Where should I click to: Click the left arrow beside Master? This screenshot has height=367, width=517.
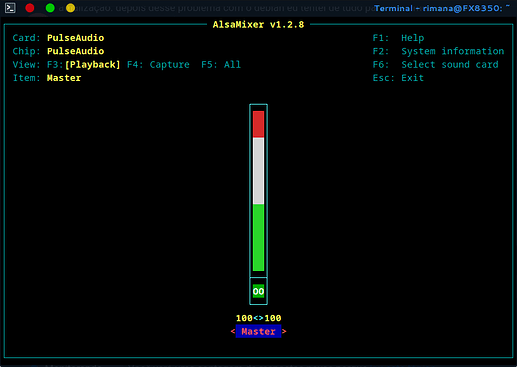point(233,331)
